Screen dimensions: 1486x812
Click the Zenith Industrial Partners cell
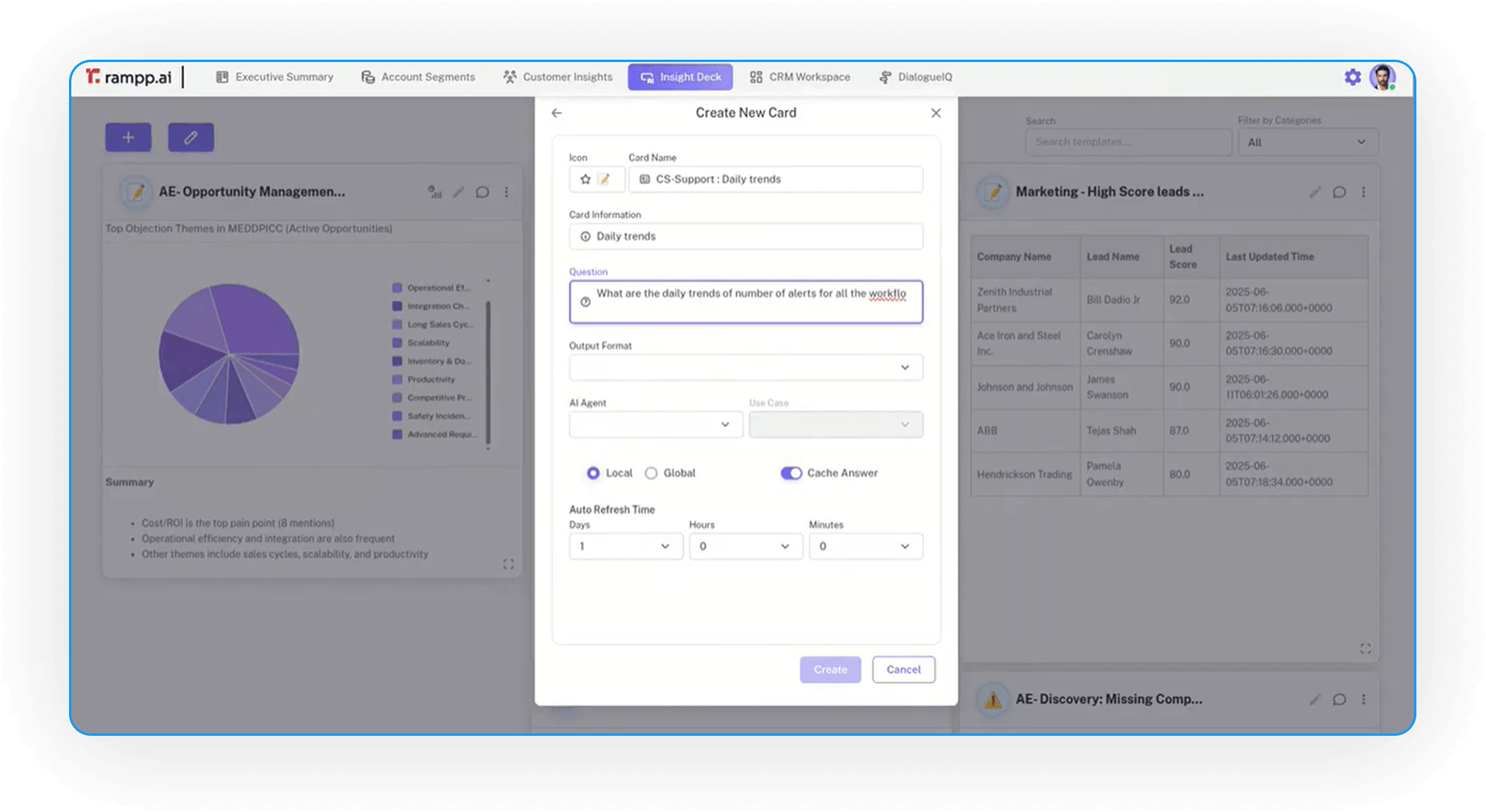[x=1025, y=300]
